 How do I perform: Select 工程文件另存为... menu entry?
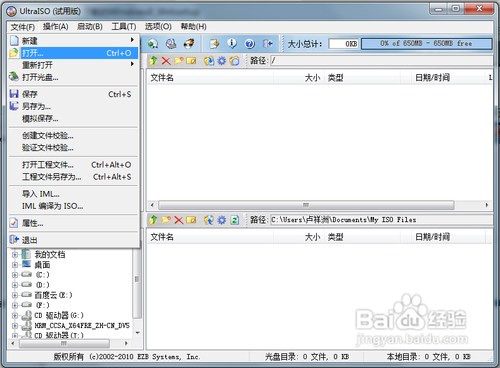coord(73,177)
